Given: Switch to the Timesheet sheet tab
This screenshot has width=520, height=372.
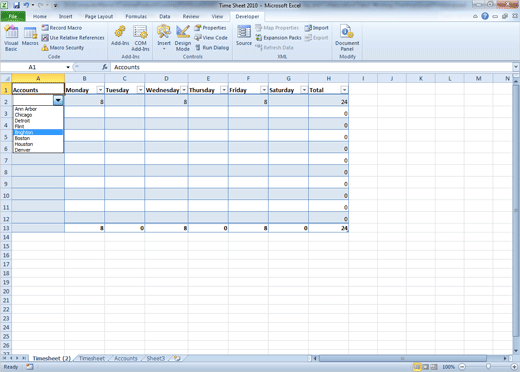Looking at the screenshot, I should [x=92, y=358].
